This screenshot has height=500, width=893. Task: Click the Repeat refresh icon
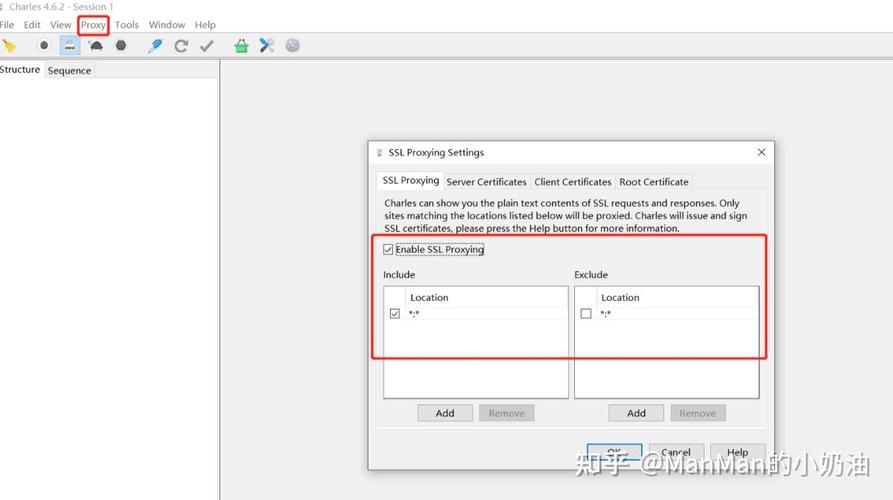click(181, 46)
